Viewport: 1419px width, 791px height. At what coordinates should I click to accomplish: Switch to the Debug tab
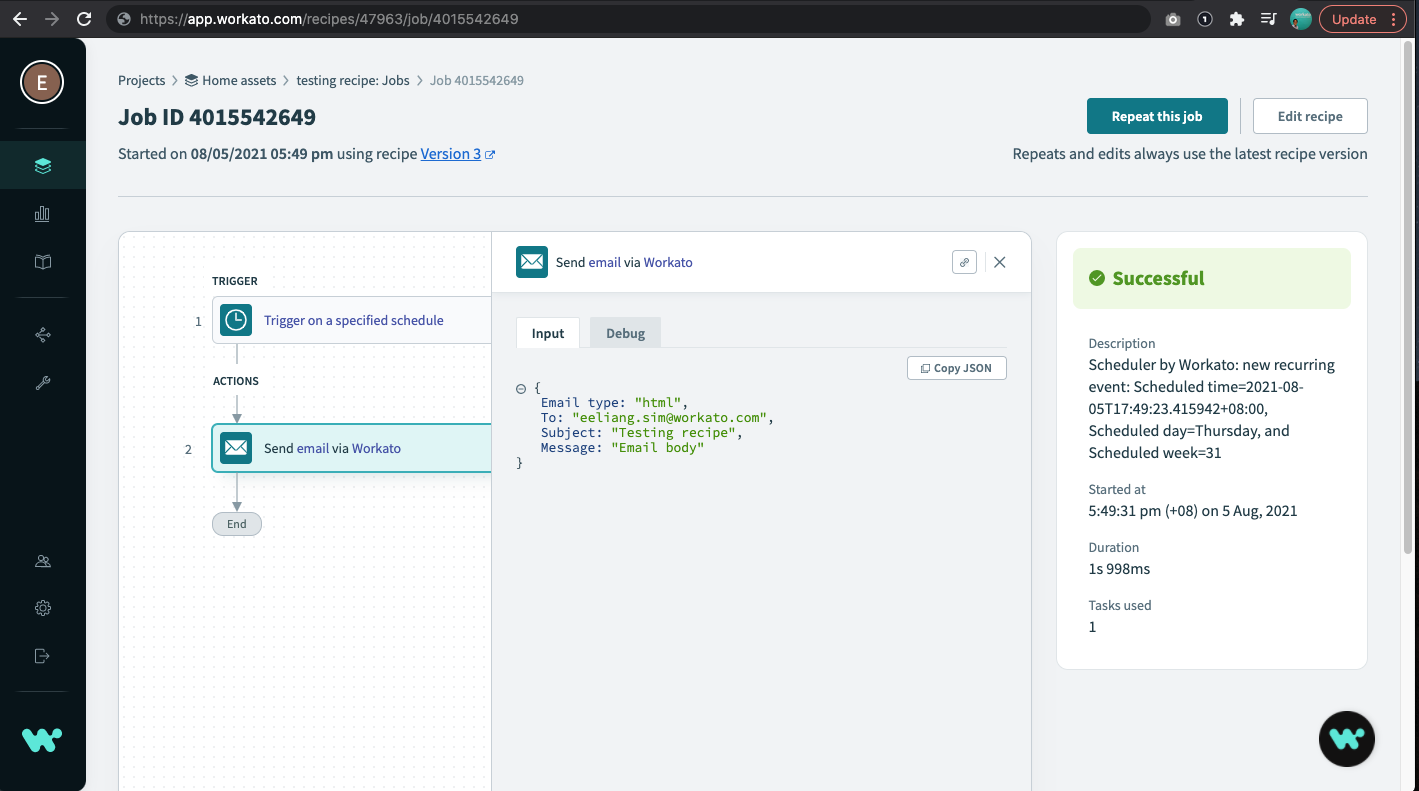[625, 333]
